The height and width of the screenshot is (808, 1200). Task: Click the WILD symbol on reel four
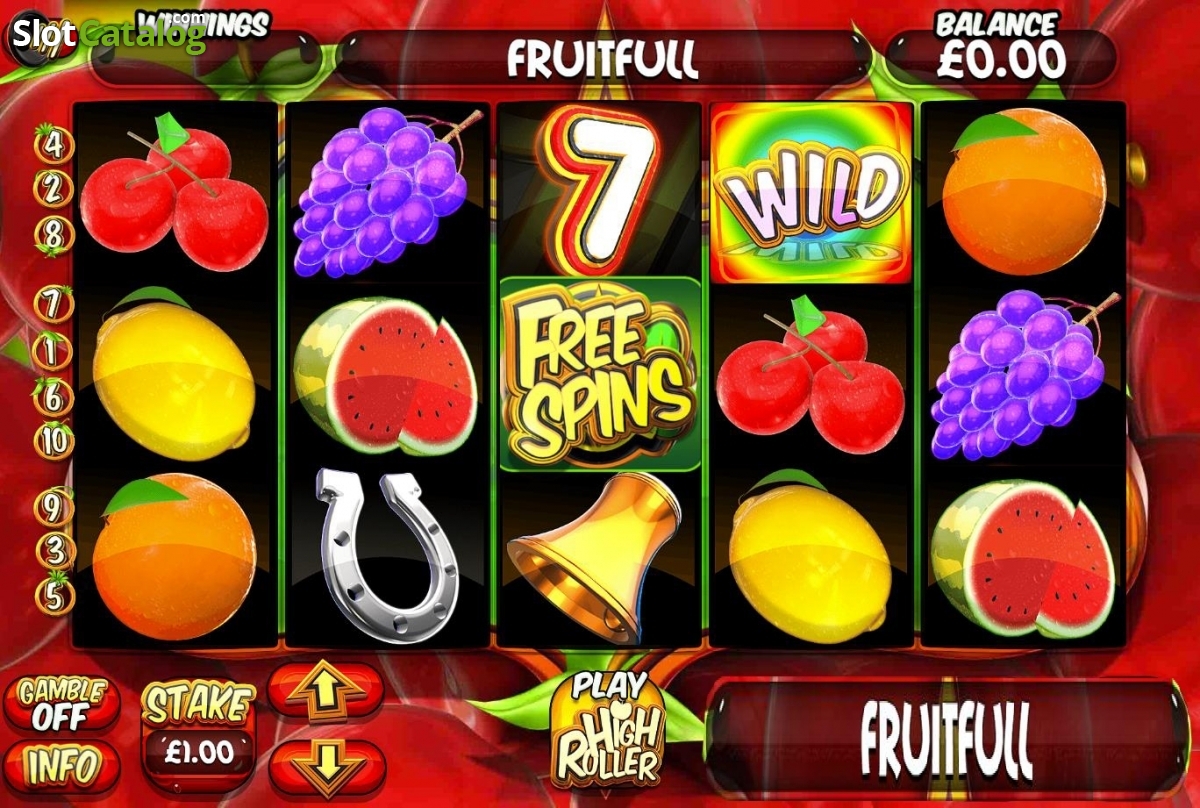point(811,193)
